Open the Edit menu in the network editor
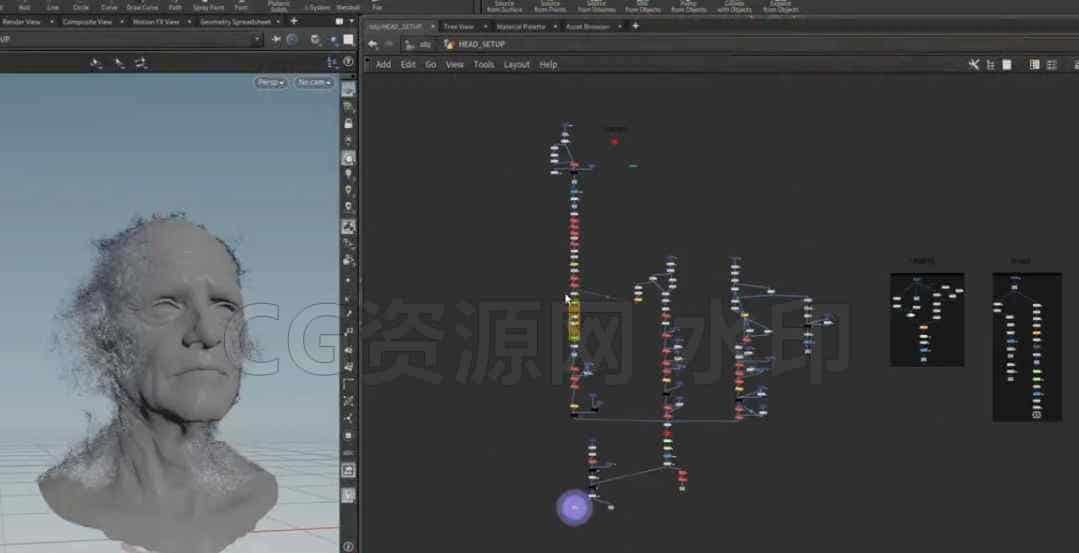Image resolution: width=1079 pixels, height=553 pixels. click(x=408, y=65)
